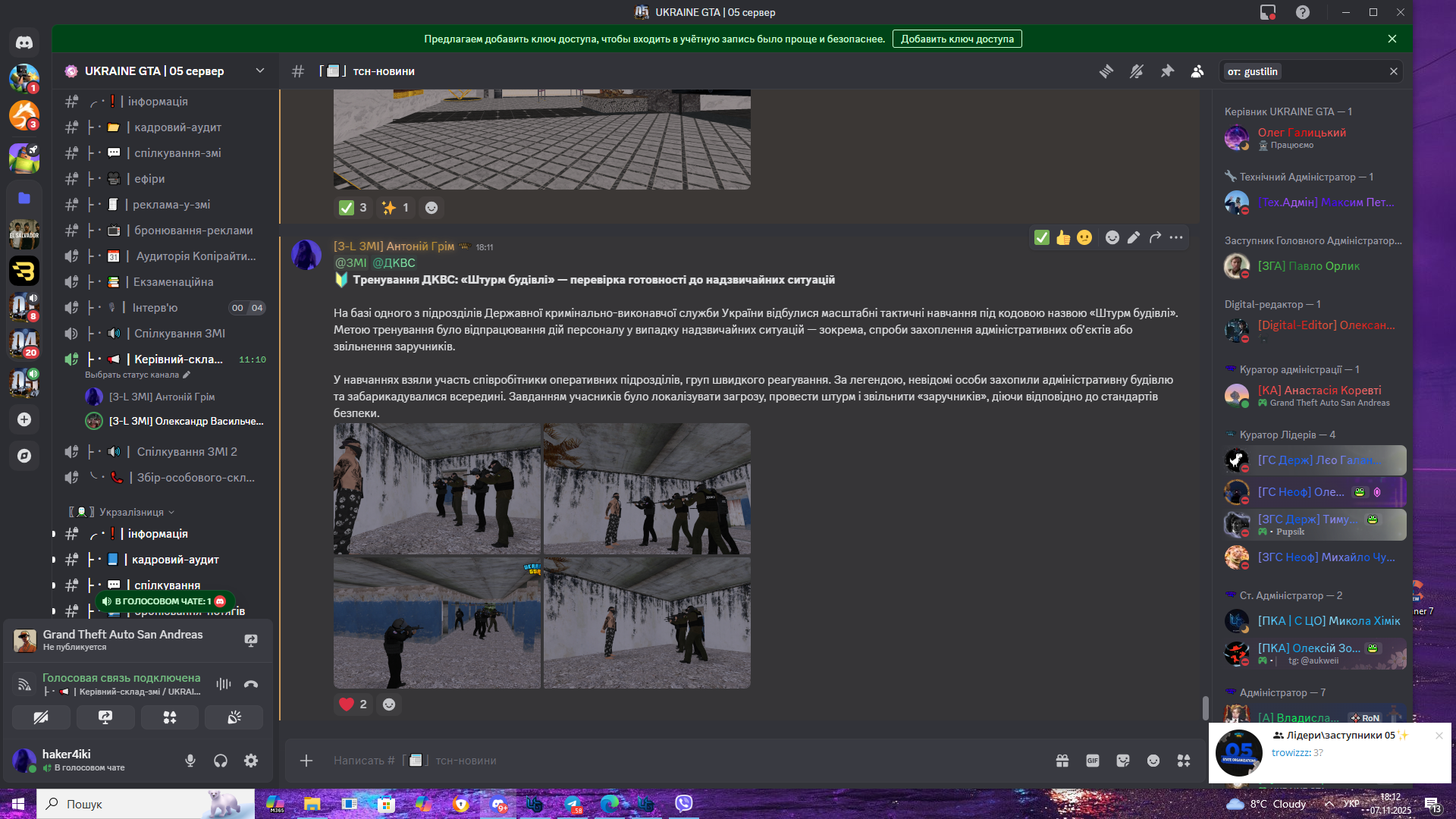The height and width of the screenshot is (819, 1456).
Task: Open the бронювання-реклами channel
Action: point(165,231)
